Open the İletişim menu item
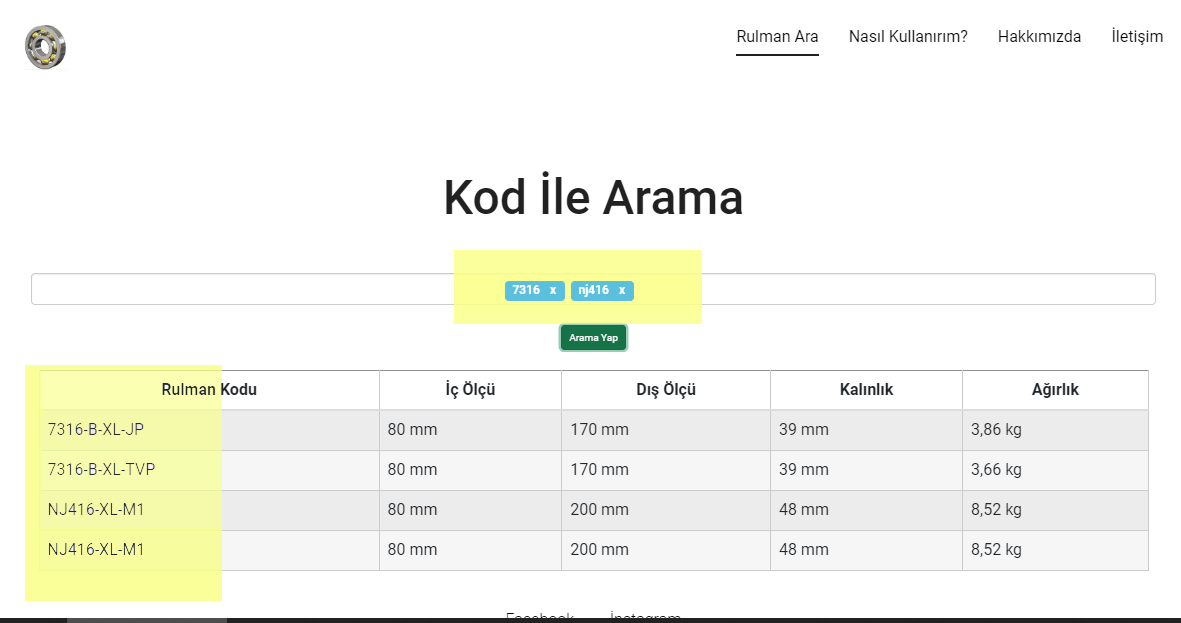Image resolution: width=1181 pixels, height=623 pixels. (1137, 36)
